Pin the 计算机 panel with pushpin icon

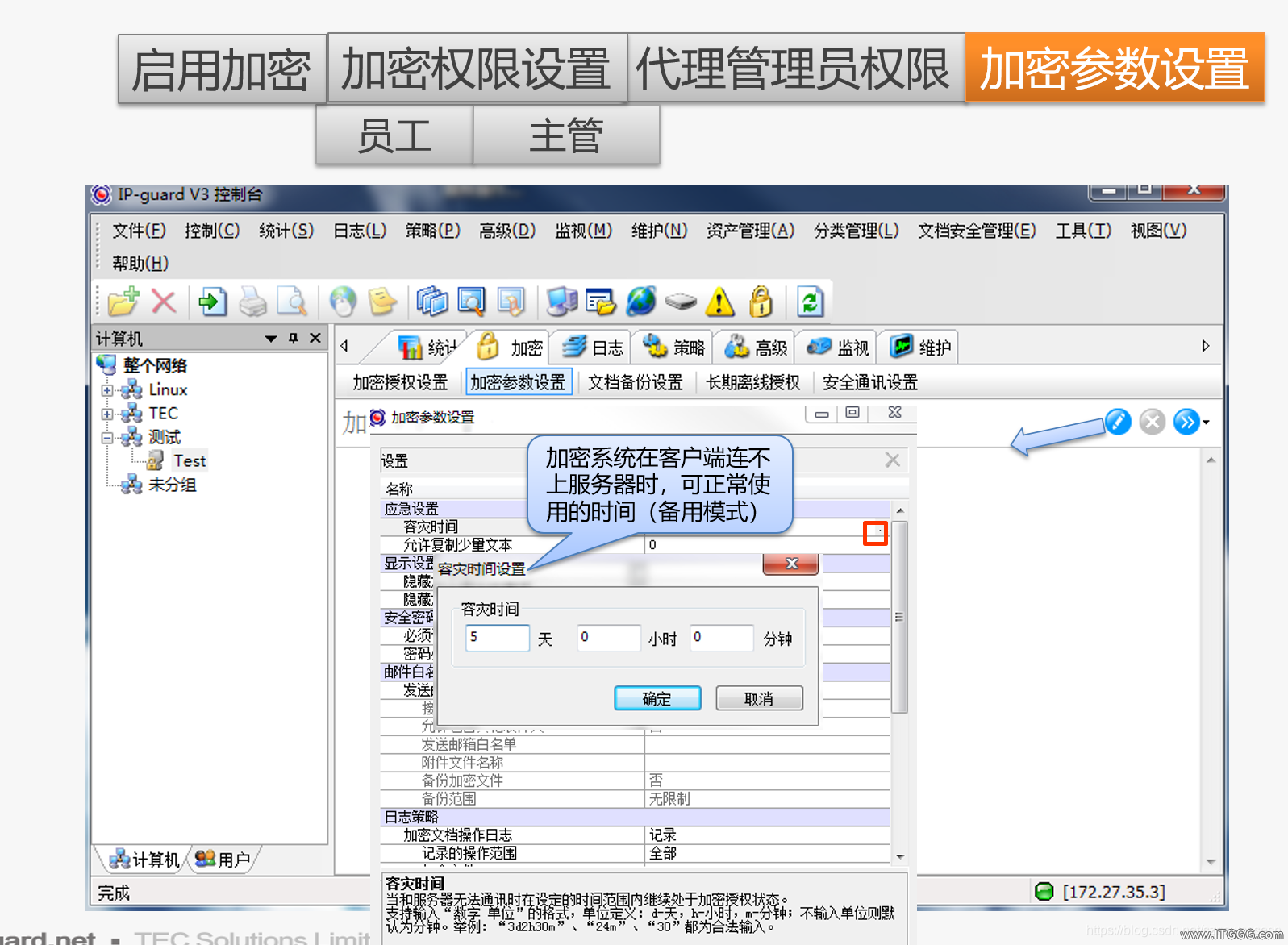(x=294, y=339)
